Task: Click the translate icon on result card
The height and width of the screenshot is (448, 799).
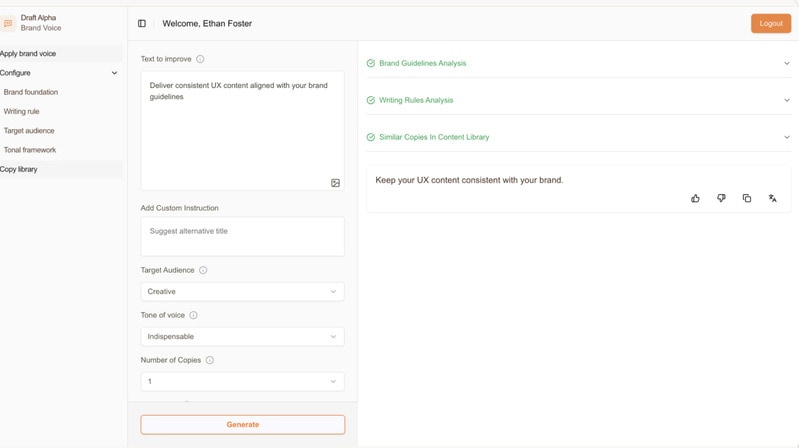Action: click(772, 198)
